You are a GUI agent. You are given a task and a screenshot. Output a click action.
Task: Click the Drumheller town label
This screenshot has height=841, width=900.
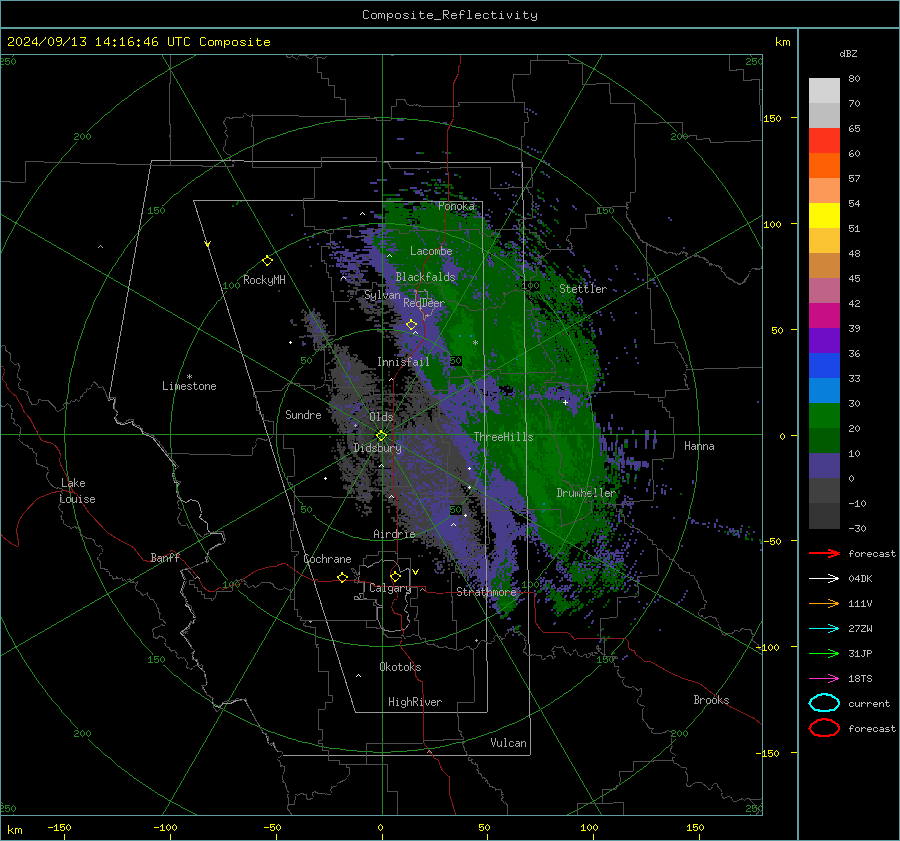(x=586, y=493)
